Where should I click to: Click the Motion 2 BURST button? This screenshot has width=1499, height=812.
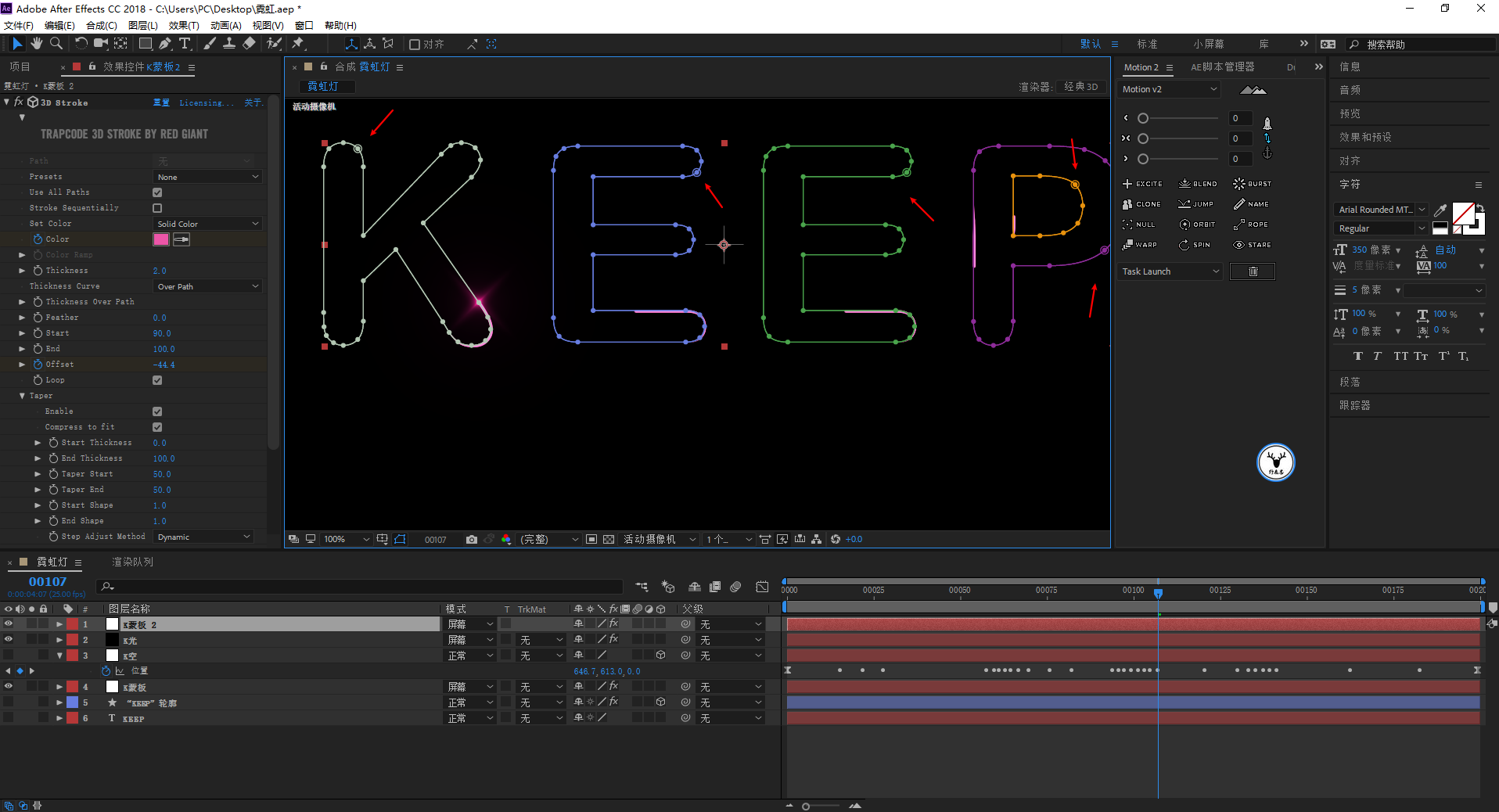pyautogui.click(x=1253, y=184)
